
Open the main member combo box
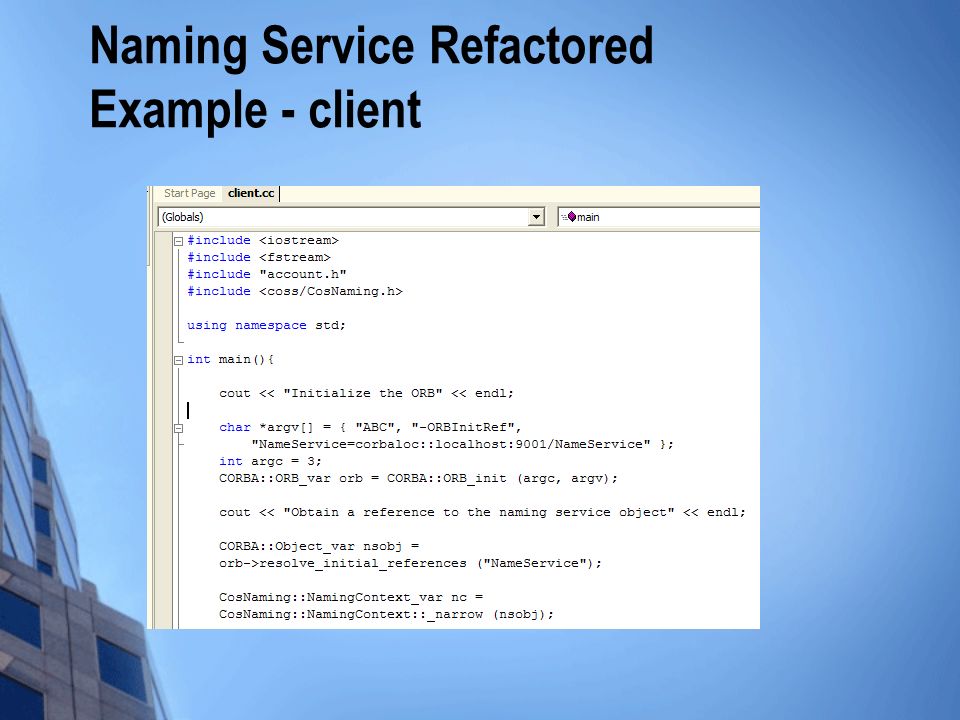pos(659,217)
